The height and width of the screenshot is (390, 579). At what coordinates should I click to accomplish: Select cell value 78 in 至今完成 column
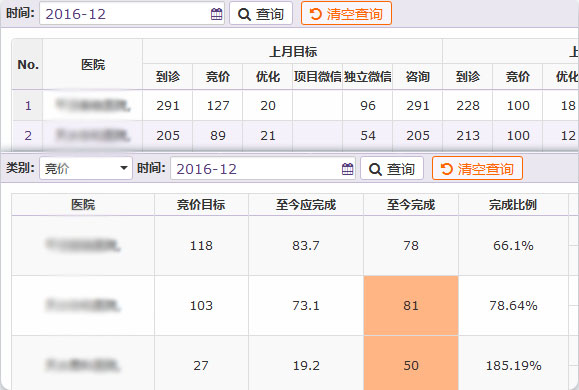coord(411,245)
